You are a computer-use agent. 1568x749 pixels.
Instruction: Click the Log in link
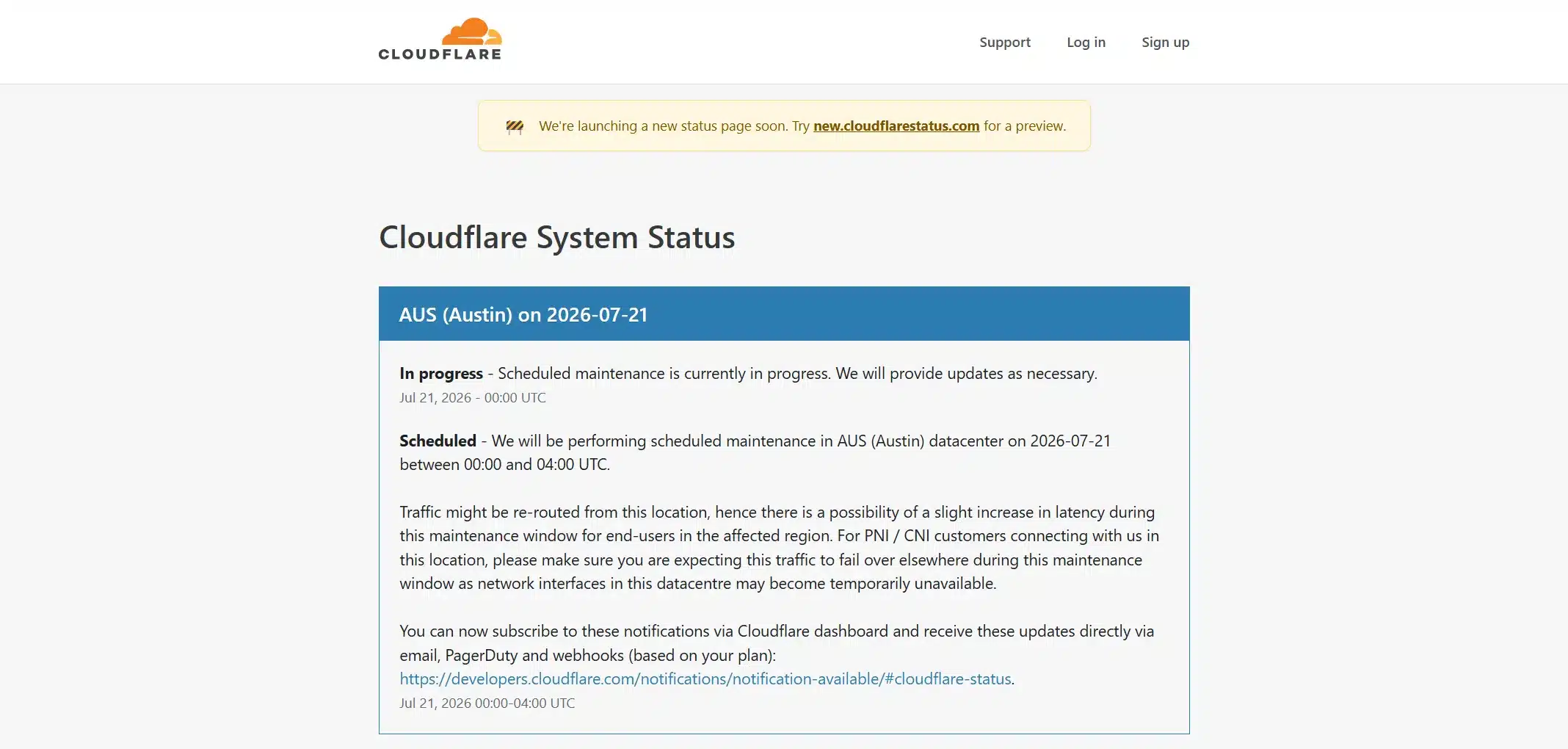click(x=1086, y=42)
